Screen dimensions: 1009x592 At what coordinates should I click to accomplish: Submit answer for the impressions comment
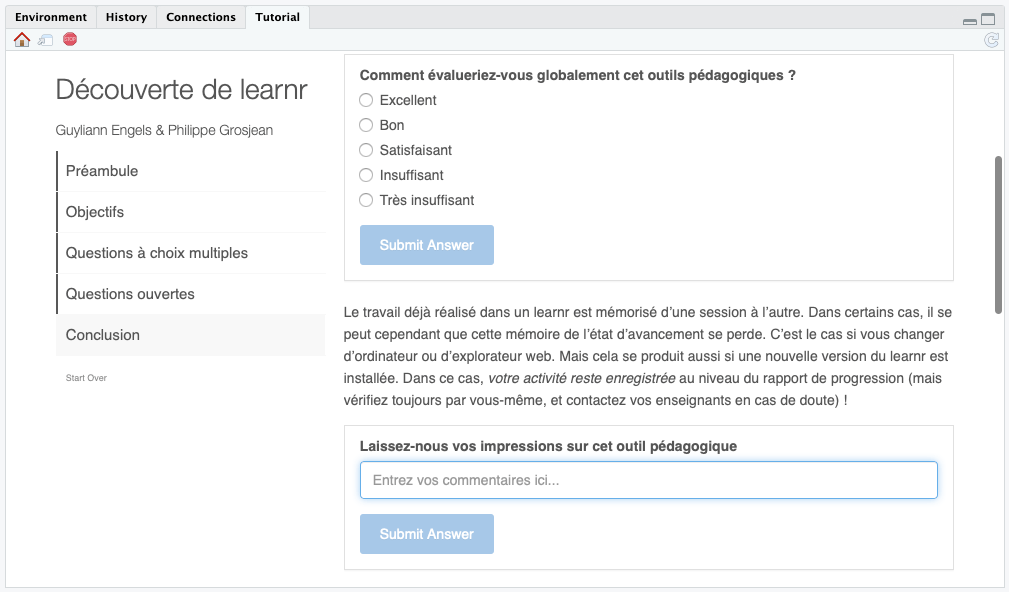pyautogui.click(x=427, y=534)
